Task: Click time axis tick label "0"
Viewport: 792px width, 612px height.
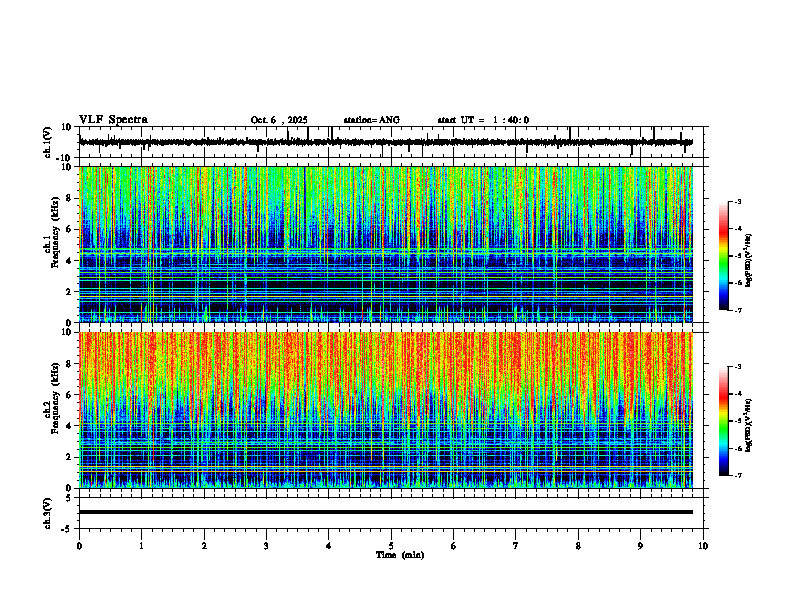Action: tap(79, 546)
